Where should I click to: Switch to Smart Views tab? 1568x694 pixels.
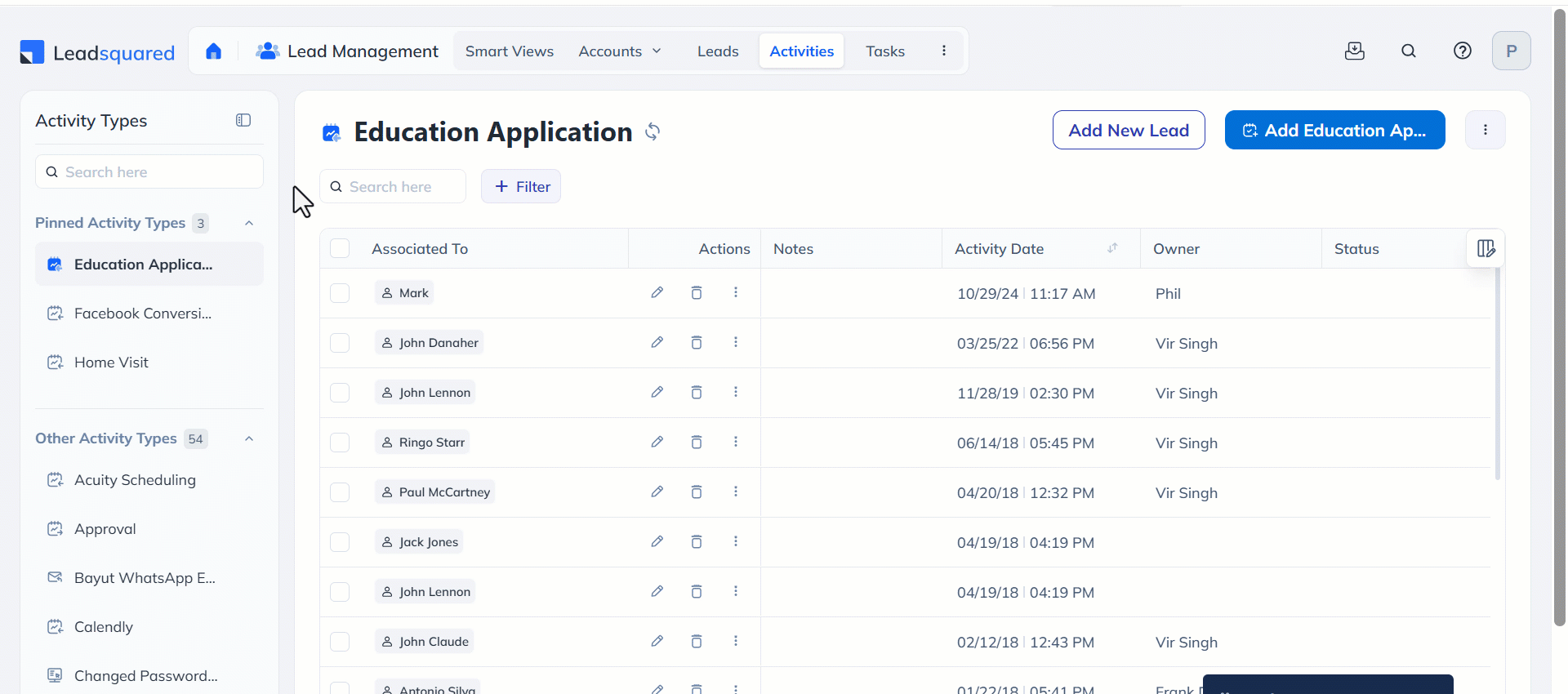[510, 51]
